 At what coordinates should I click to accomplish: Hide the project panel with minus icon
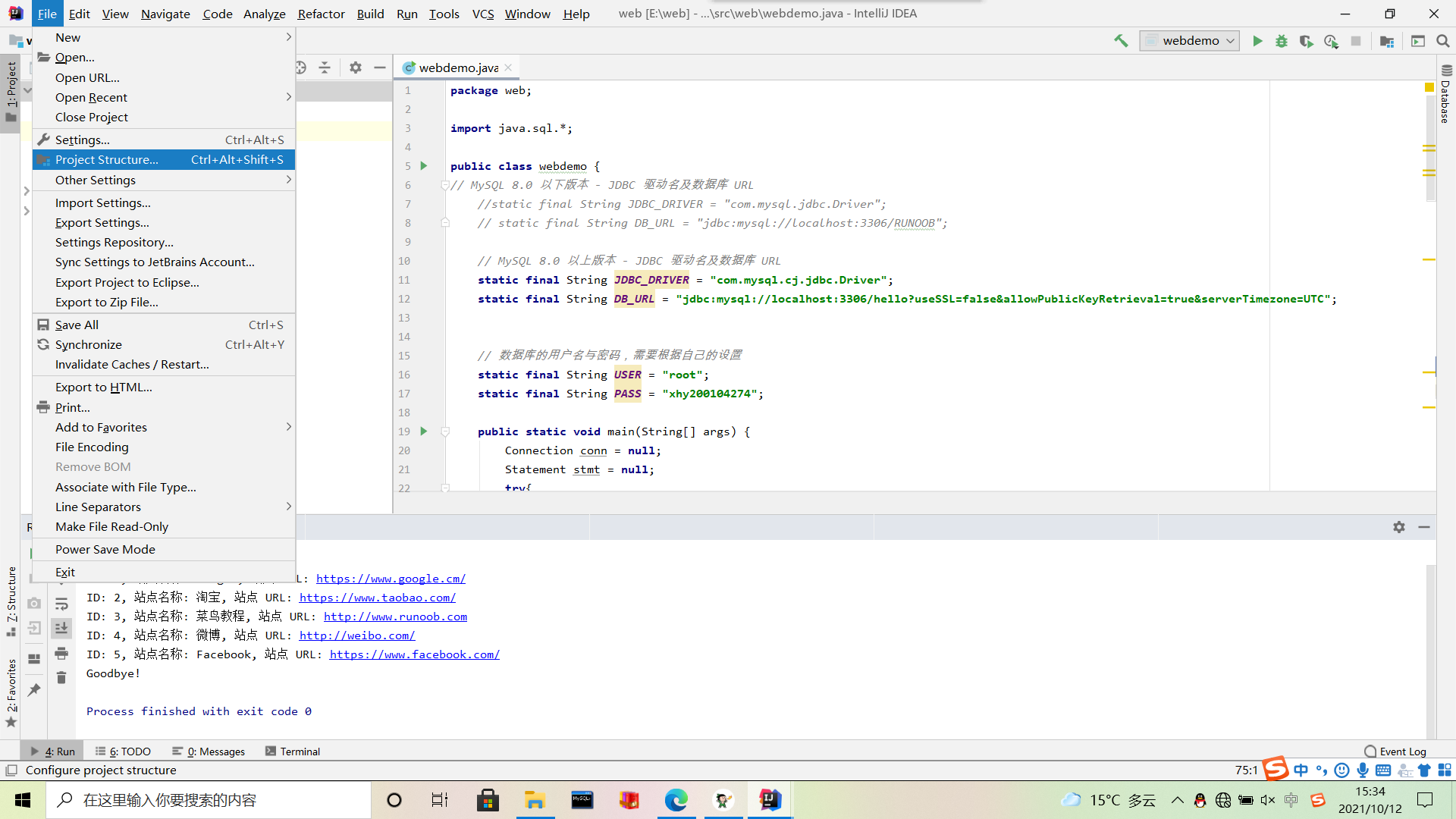(380, 67)
